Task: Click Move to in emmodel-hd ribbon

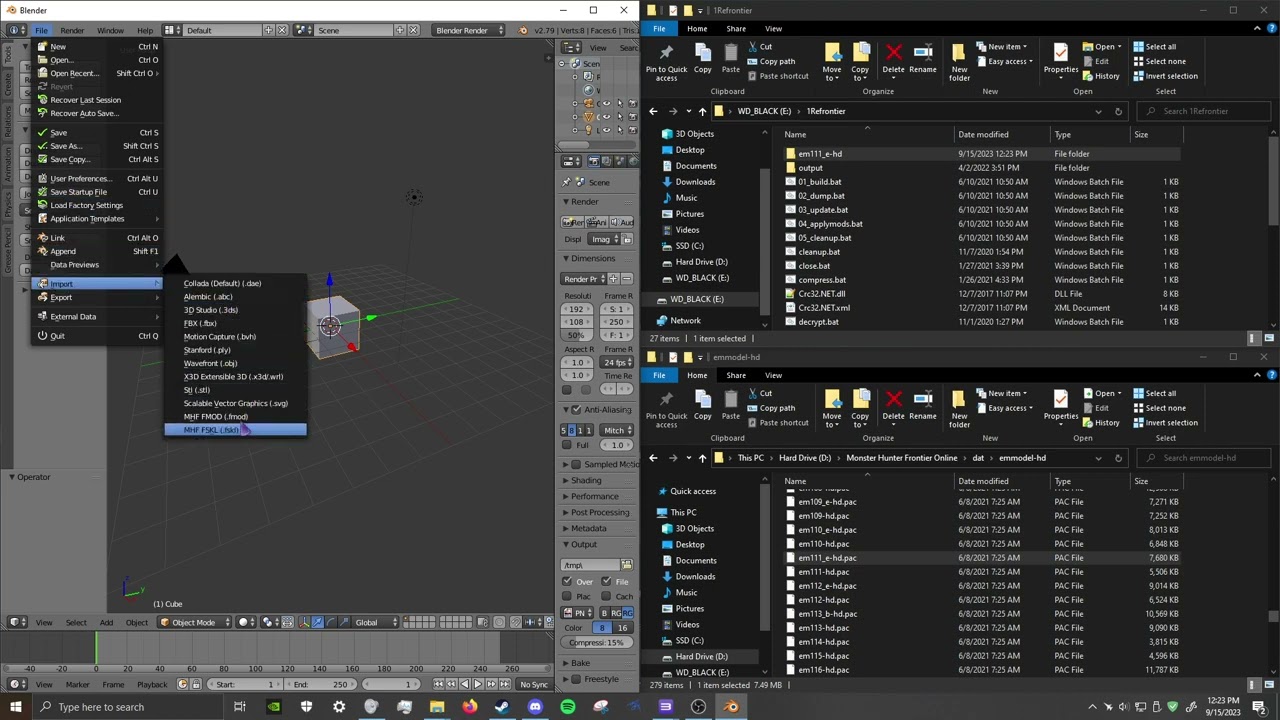Action: coord(832,408)
